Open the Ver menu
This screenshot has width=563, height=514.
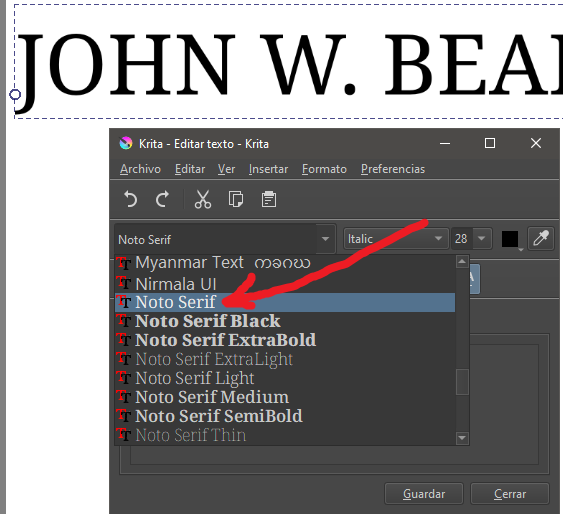click(226, 169)
